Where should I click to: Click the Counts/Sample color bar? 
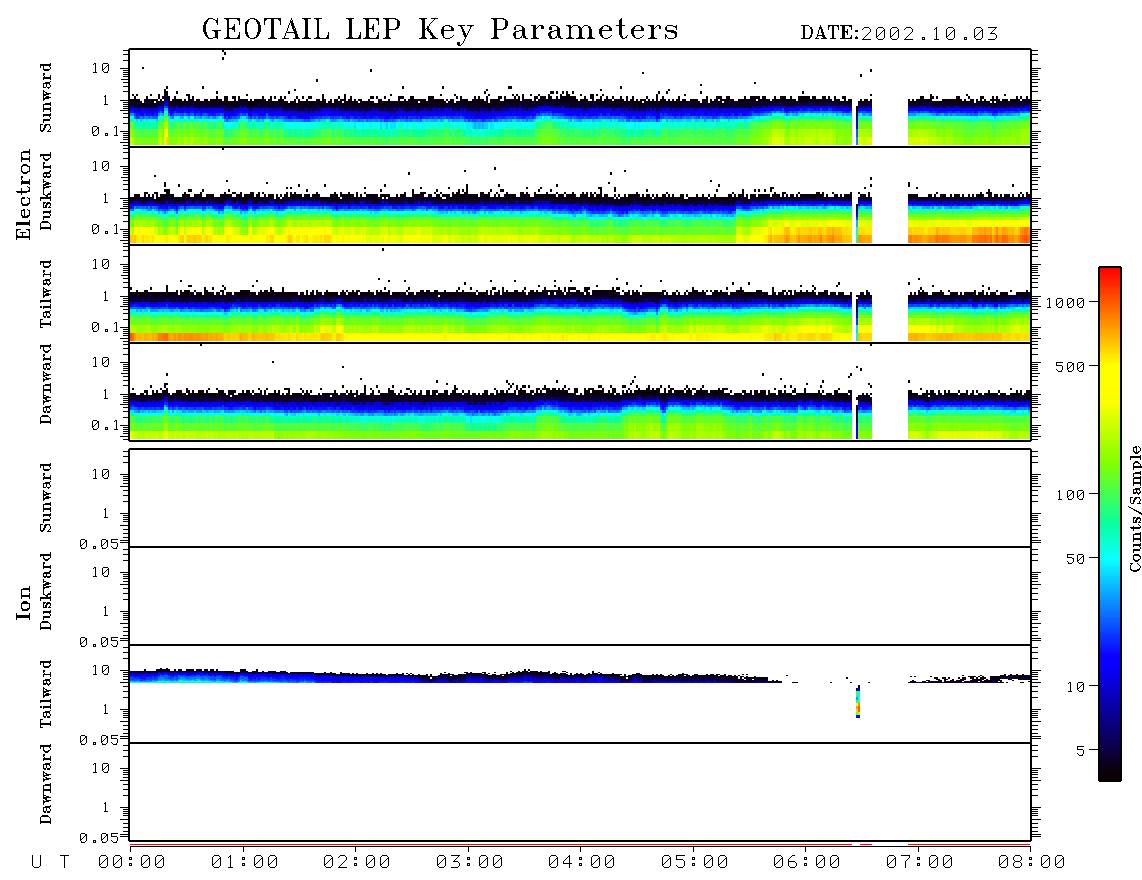[1109, 524]
